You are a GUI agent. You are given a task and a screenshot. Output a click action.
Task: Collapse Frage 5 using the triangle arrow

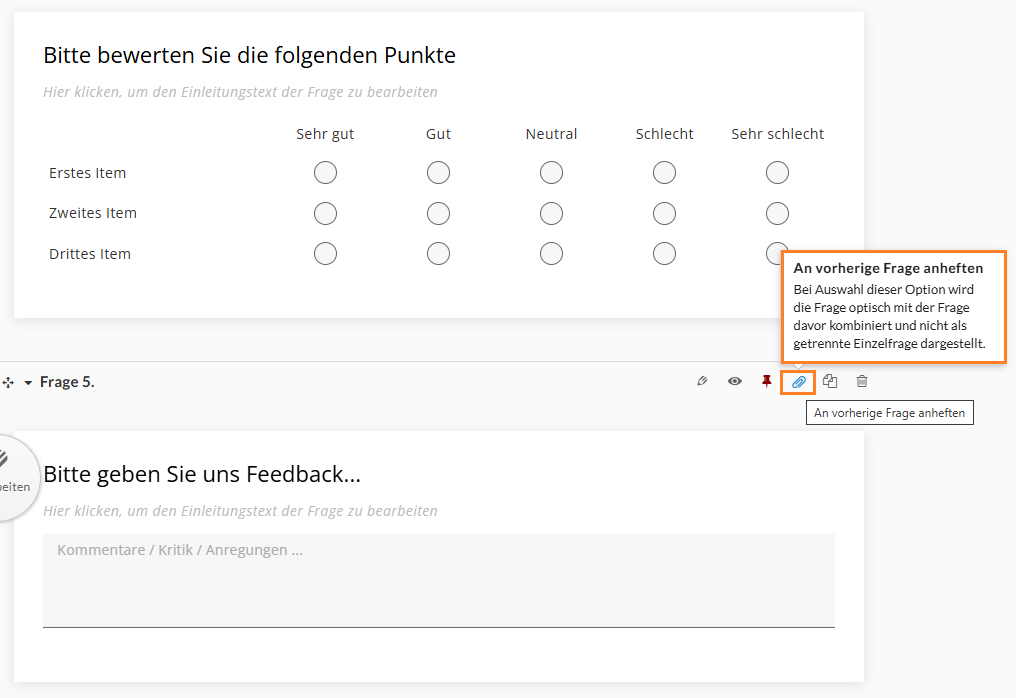(x=28, y=383)
